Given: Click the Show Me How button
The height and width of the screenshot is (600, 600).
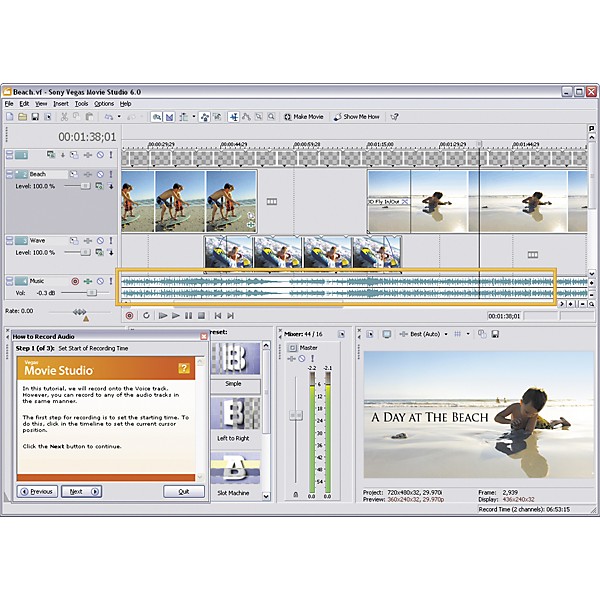Looking at the screenshot, I should point(357,117).
